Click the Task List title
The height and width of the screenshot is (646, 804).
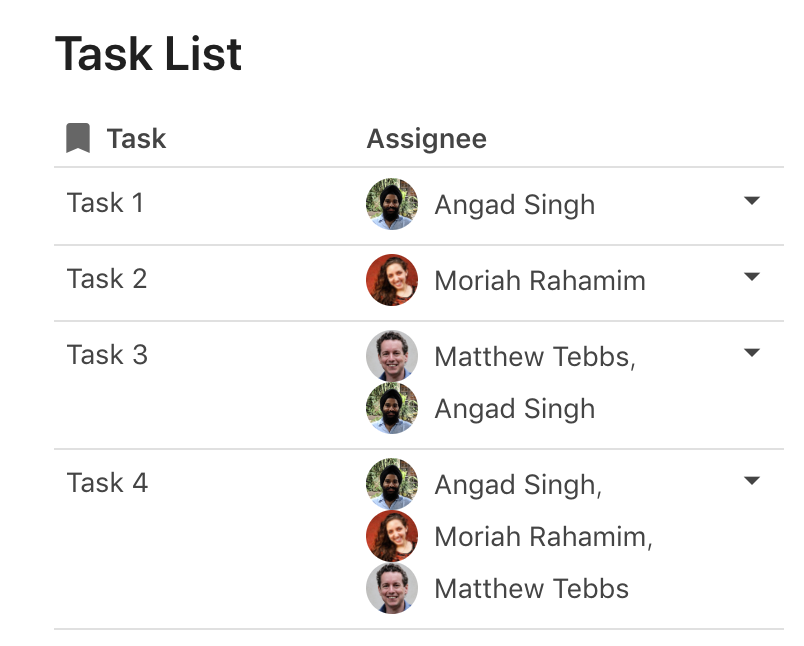(148, 53)
